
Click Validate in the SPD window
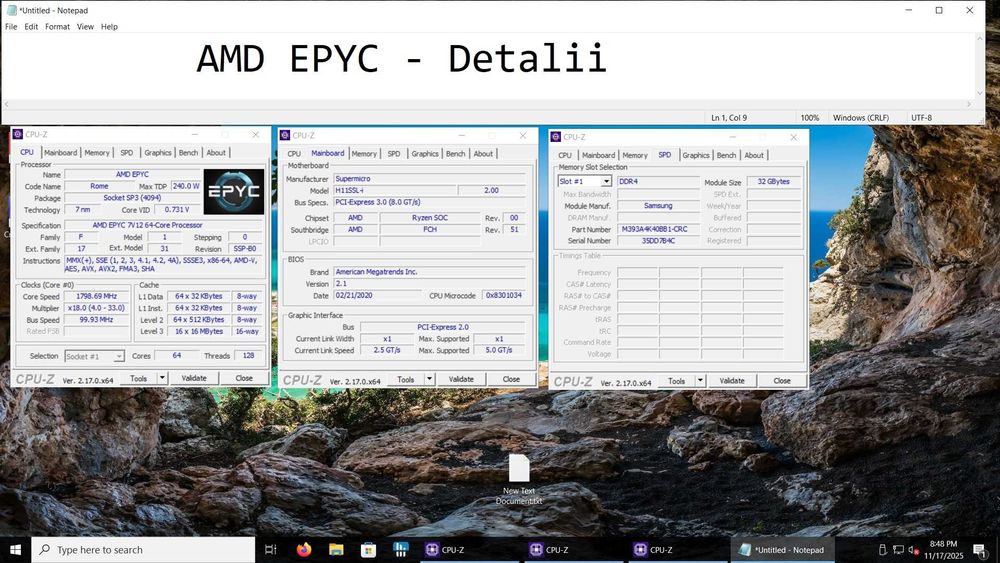pos(732,381)
